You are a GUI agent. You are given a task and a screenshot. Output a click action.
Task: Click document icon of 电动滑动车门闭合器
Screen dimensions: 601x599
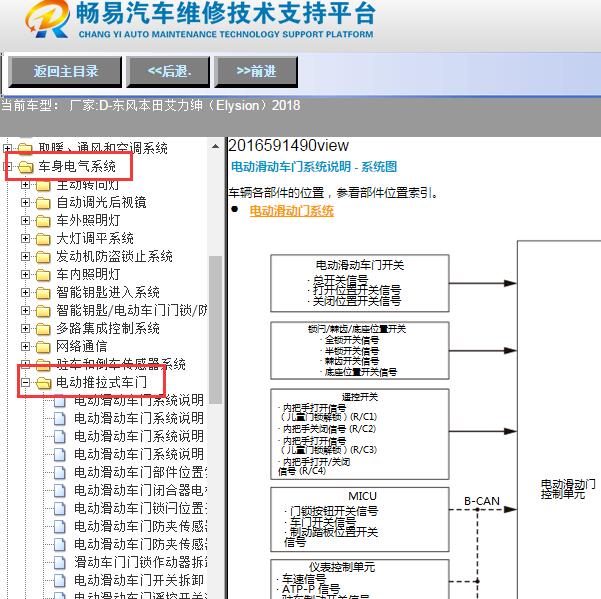point(59,490)
